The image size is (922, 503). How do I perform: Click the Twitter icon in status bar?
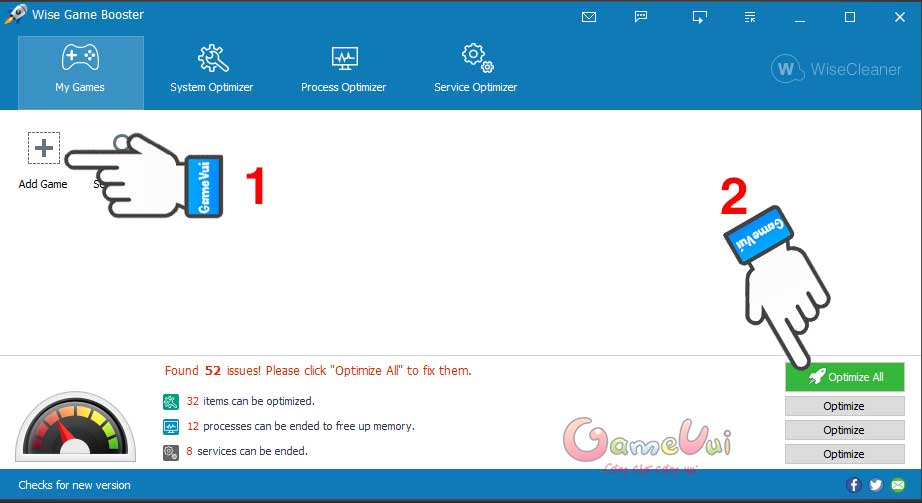coord(876,485)
